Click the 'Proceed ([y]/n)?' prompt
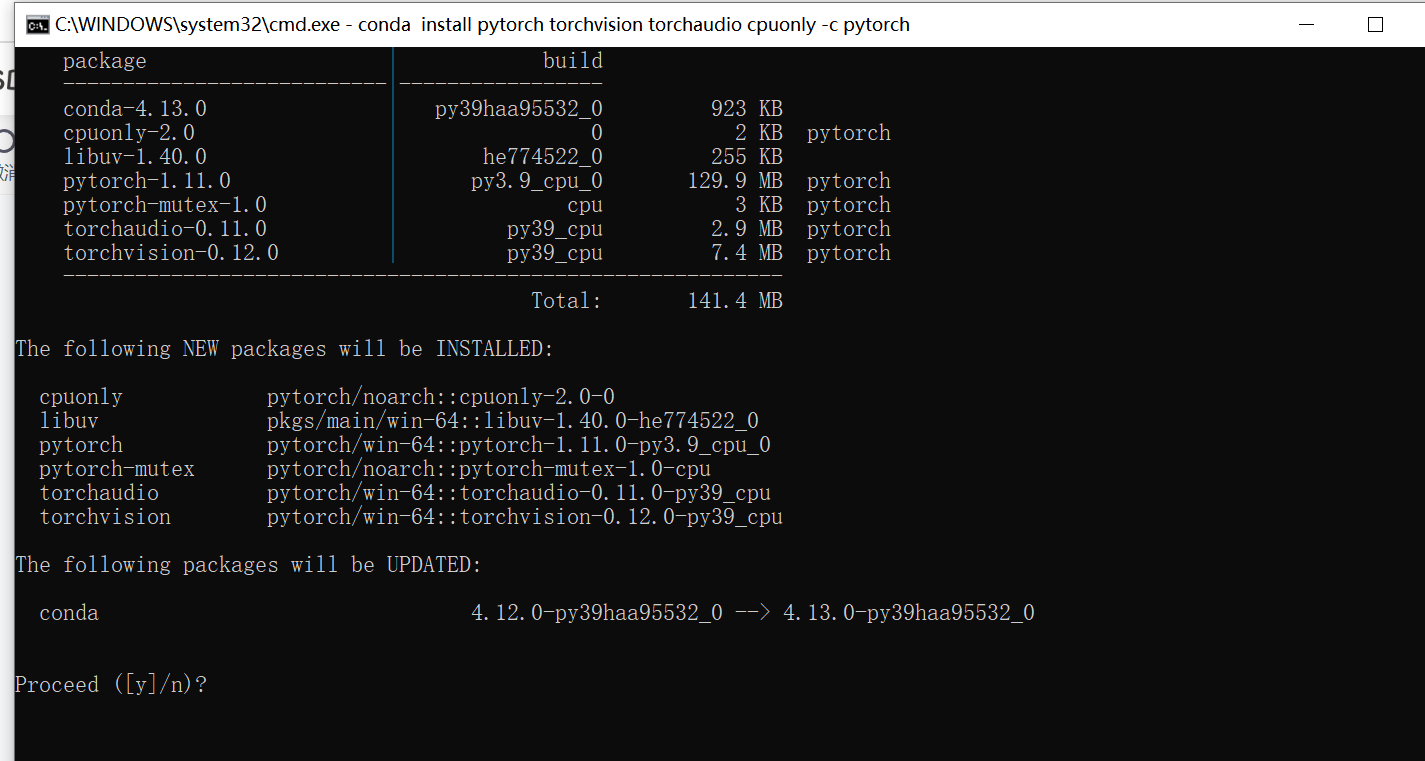 [111, 685]
